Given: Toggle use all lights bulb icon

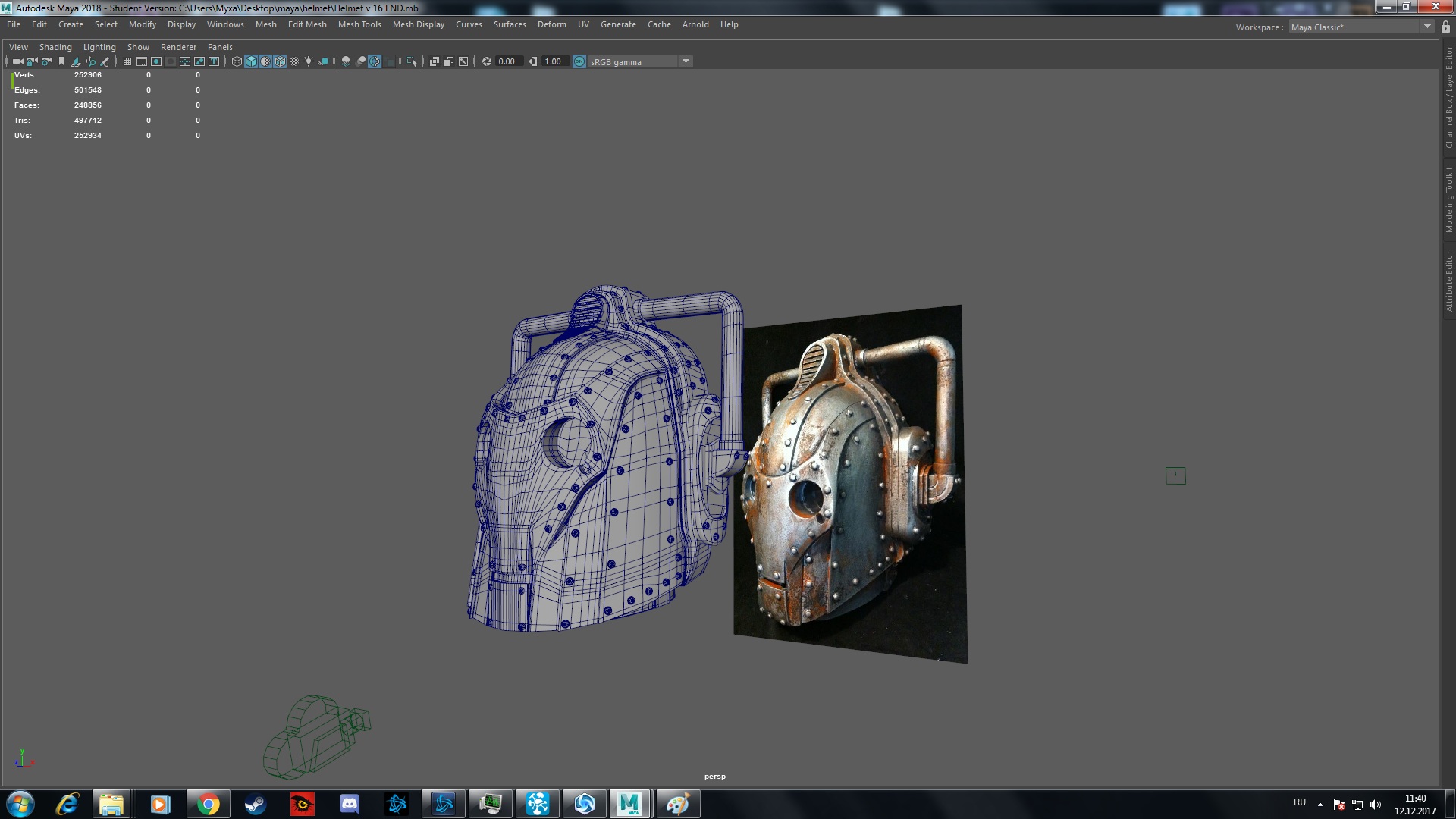Looking at the screenshot, I should (309, 61).
